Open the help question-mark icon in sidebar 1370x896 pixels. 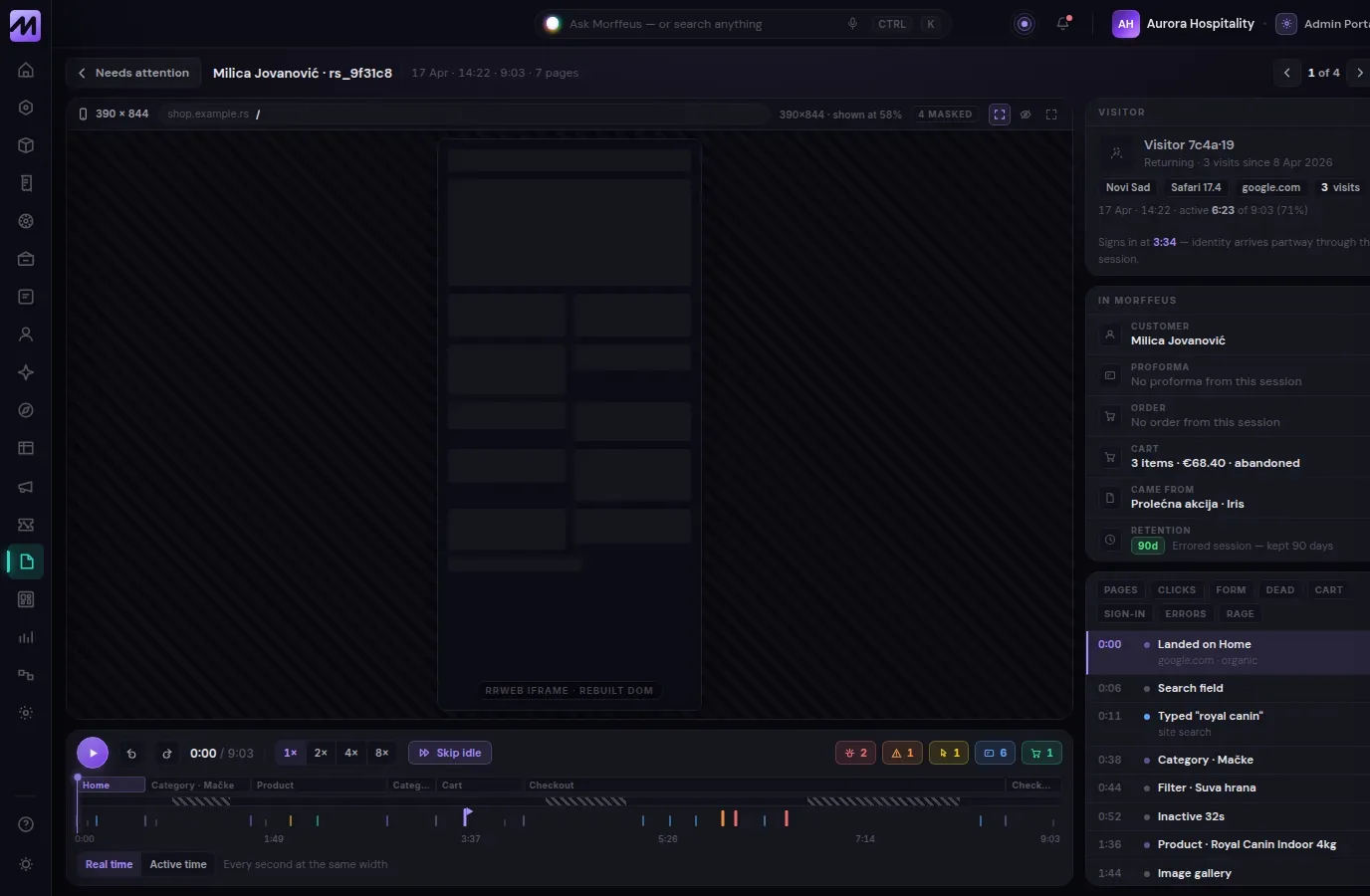coord(26,824)
